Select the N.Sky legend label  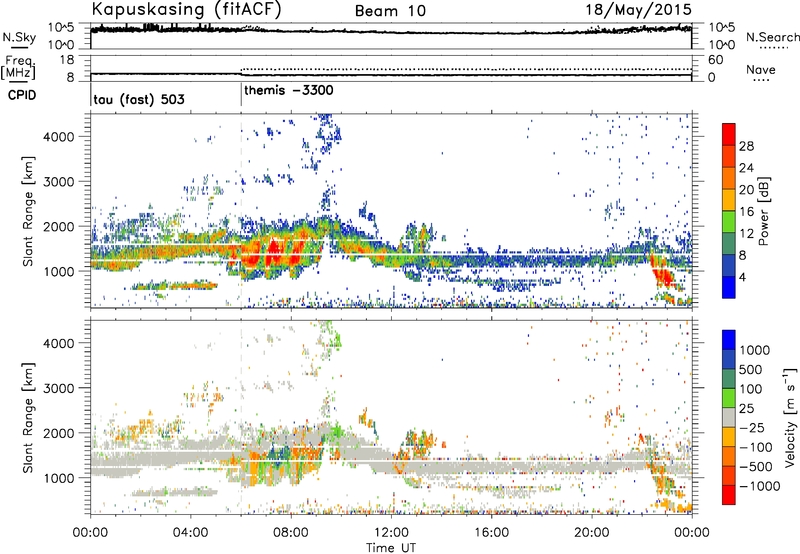click(x=19, y=37)
